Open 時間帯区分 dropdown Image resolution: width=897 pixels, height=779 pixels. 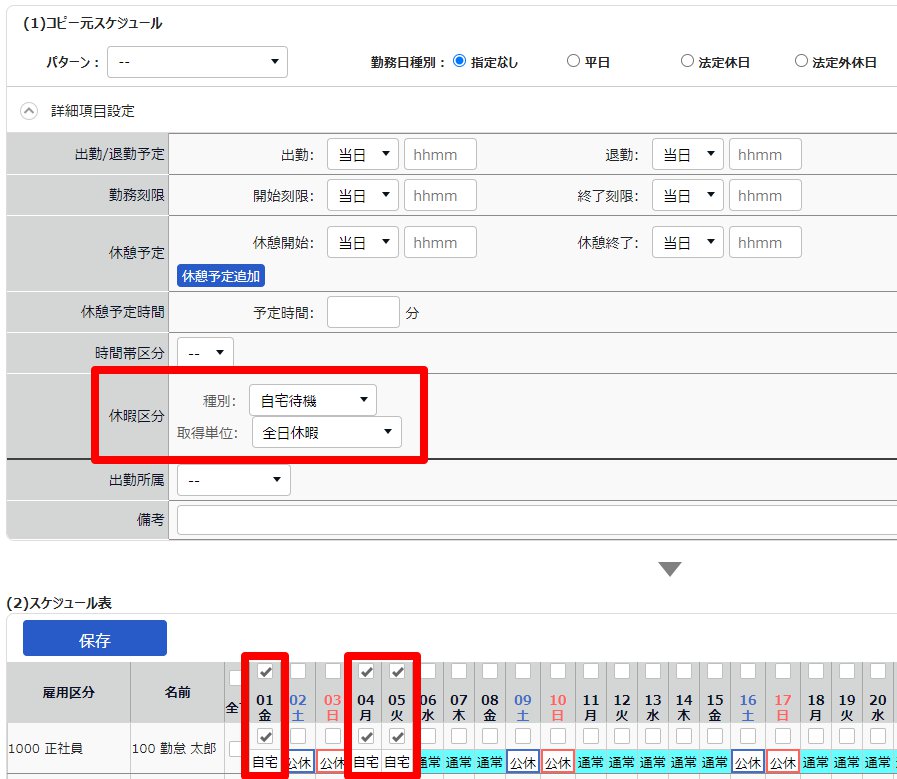pyautogui.click(x=205, y=353)
